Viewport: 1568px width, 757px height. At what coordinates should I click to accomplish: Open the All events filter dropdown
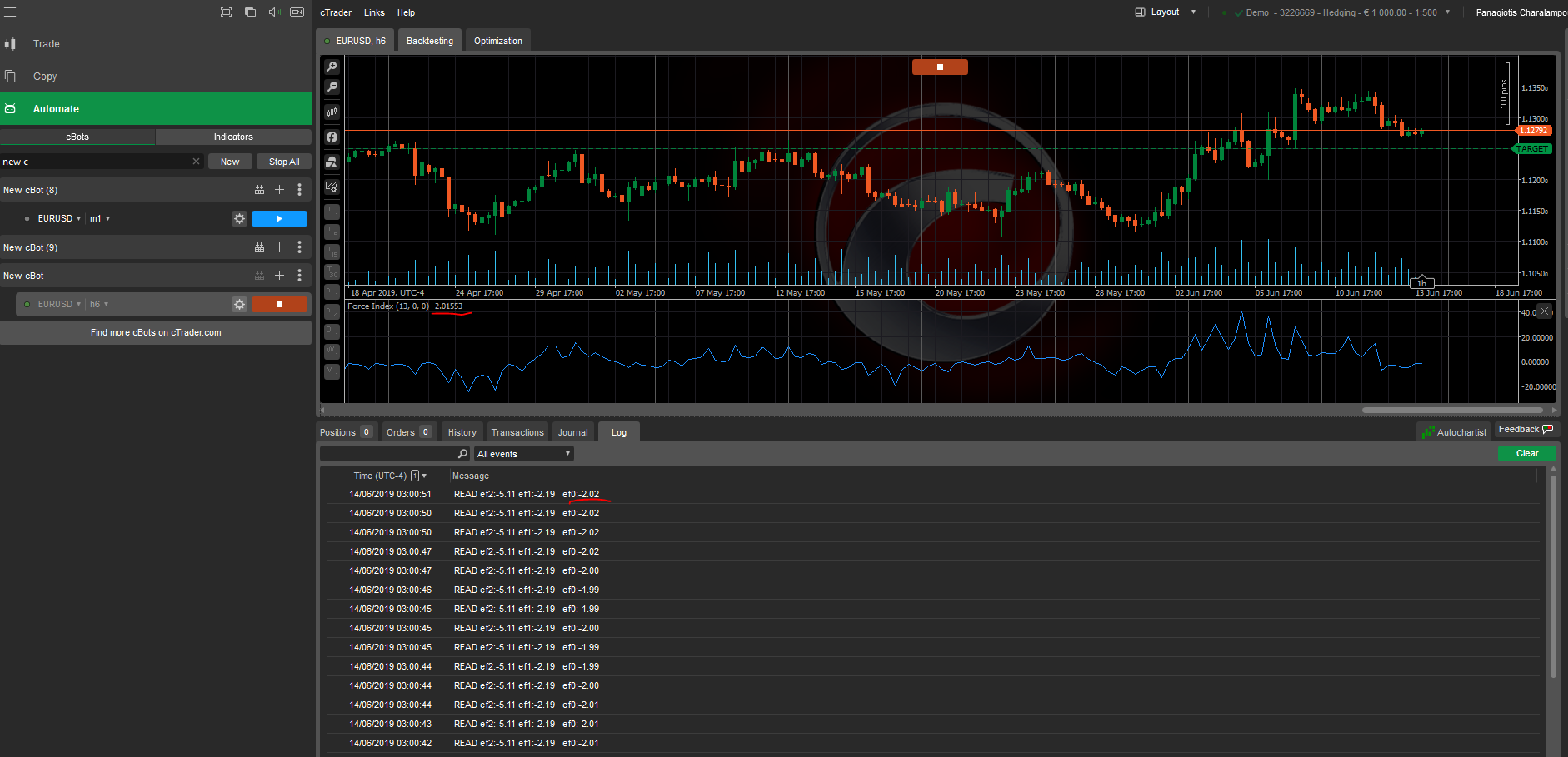pyautogui.click(x=524, y=454)
